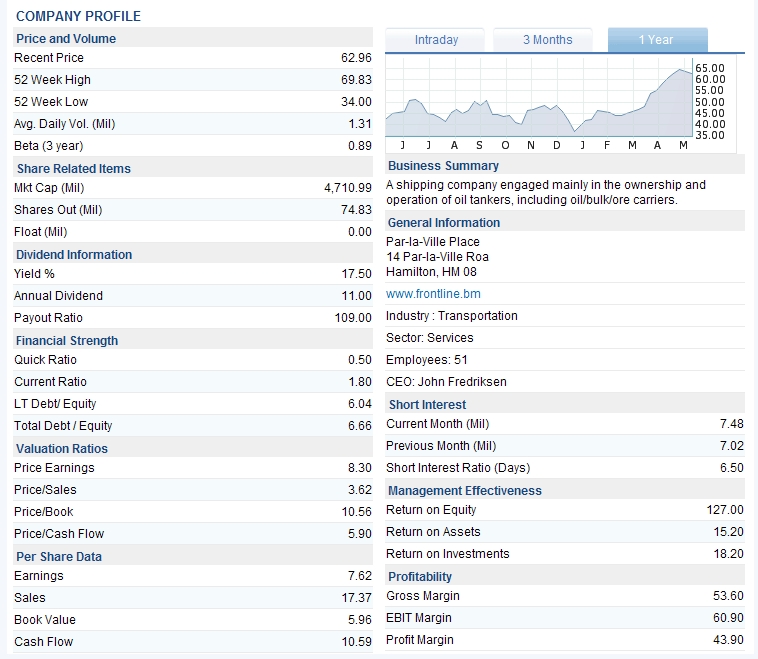Click the Current Month (Mil) value 7.48

pos(731,424)
